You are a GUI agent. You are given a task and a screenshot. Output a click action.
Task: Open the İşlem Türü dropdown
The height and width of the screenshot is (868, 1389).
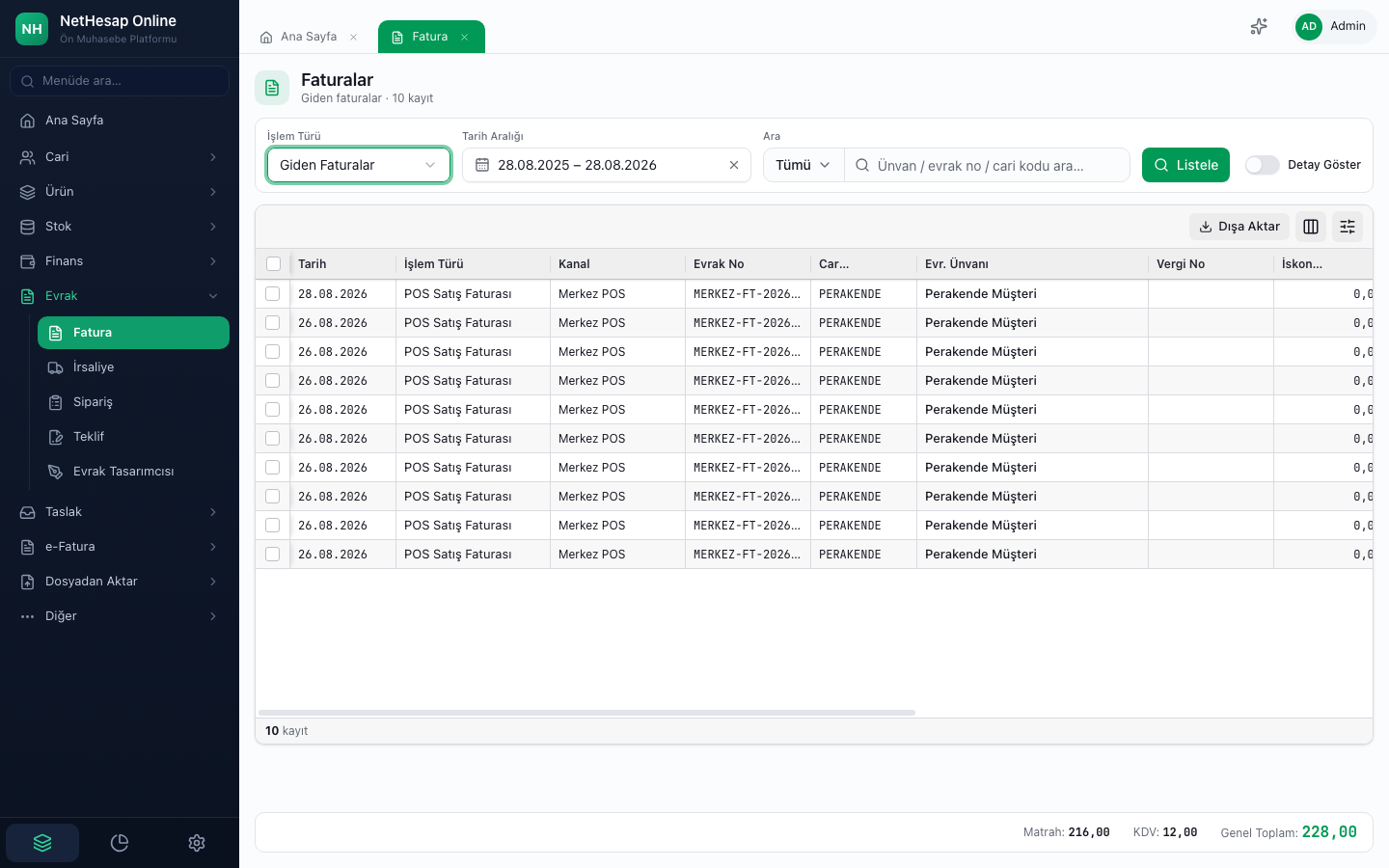(359, 165)
